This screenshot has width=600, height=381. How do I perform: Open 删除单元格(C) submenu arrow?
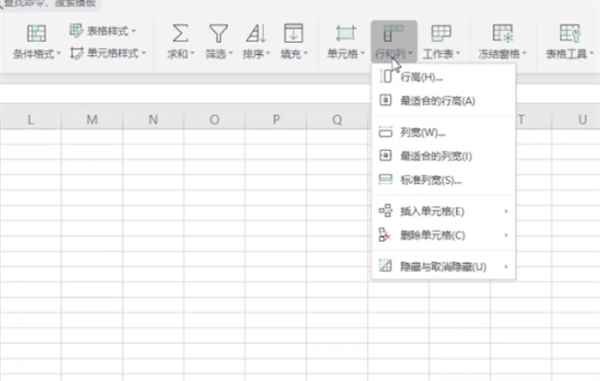tap(506, 235)
